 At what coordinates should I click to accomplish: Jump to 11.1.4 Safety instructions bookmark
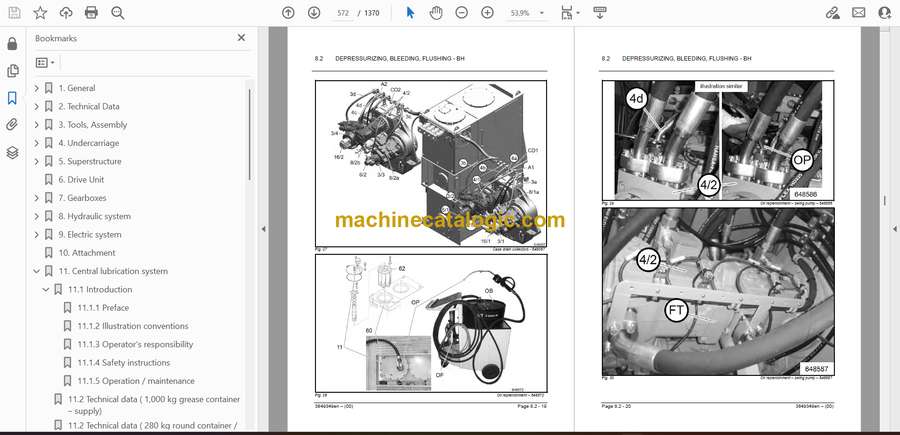pyautogui.click(x=123, y=362)
